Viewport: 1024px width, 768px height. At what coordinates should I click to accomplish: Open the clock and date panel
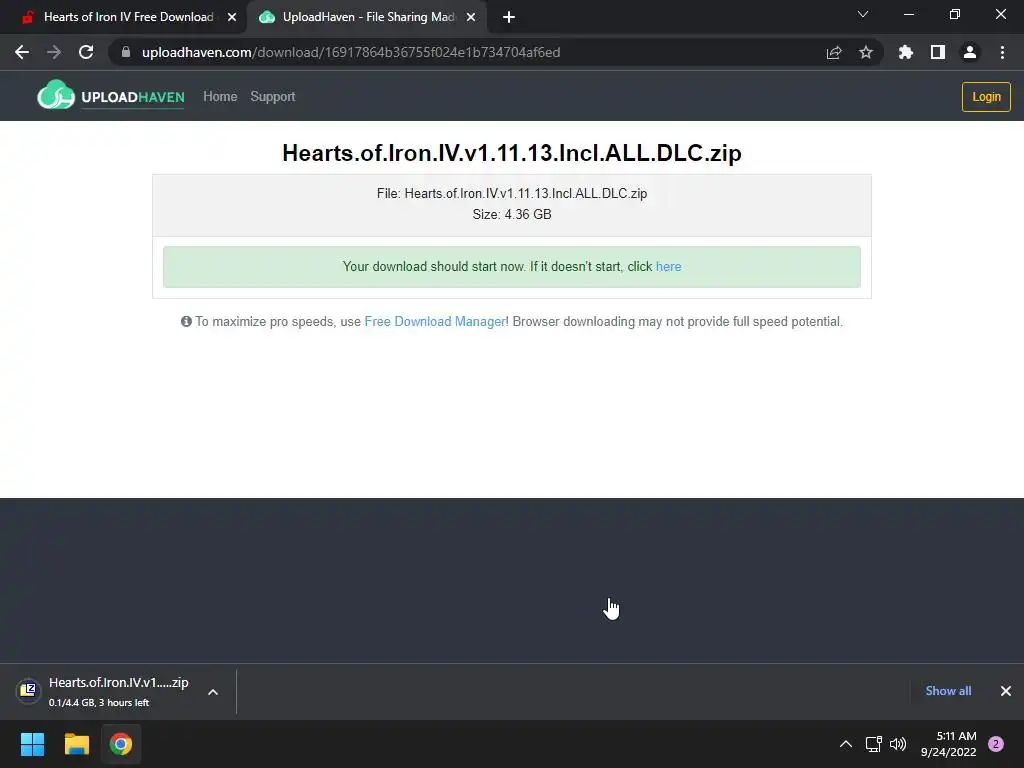pos(949,744)
